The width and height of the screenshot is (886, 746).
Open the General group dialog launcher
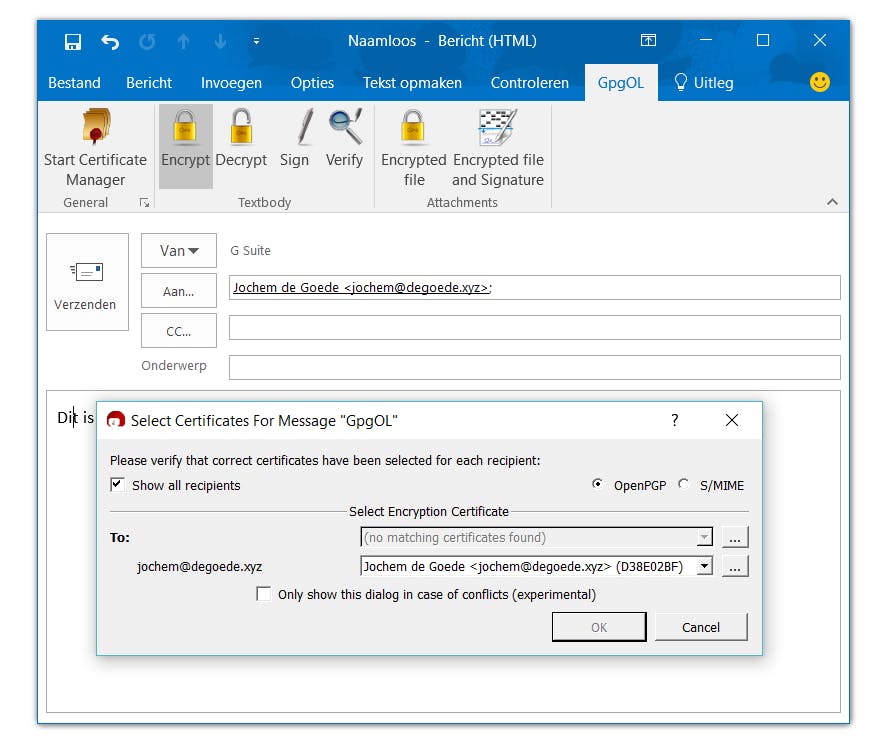(144, 202)
